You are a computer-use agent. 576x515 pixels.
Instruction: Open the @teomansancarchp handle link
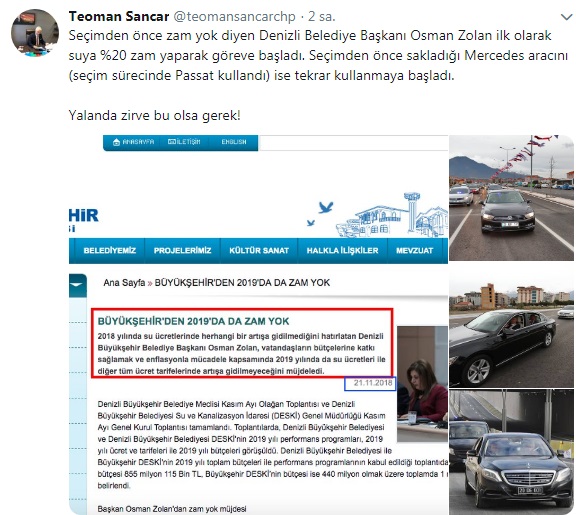pos(234,17)
